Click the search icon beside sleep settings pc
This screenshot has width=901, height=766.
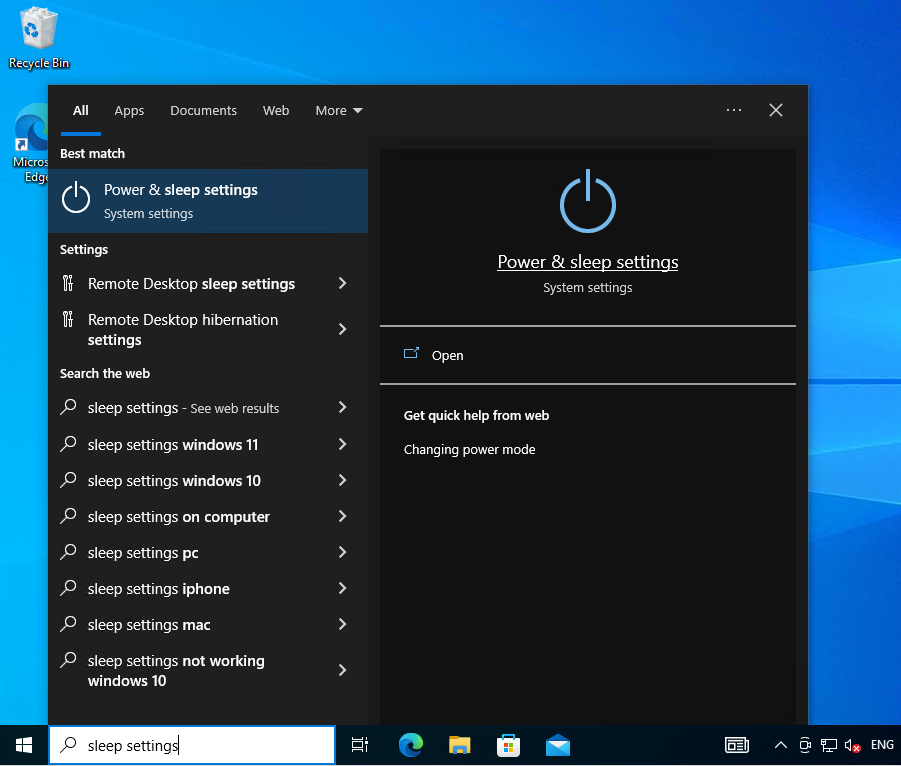point(68,552)
